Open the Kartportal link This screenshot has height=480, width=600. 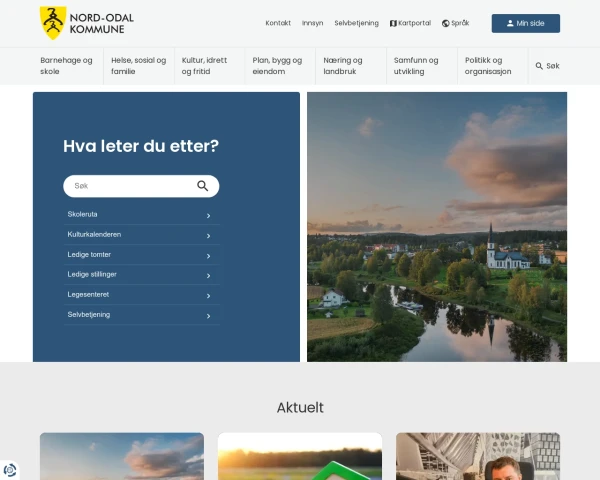410,23
